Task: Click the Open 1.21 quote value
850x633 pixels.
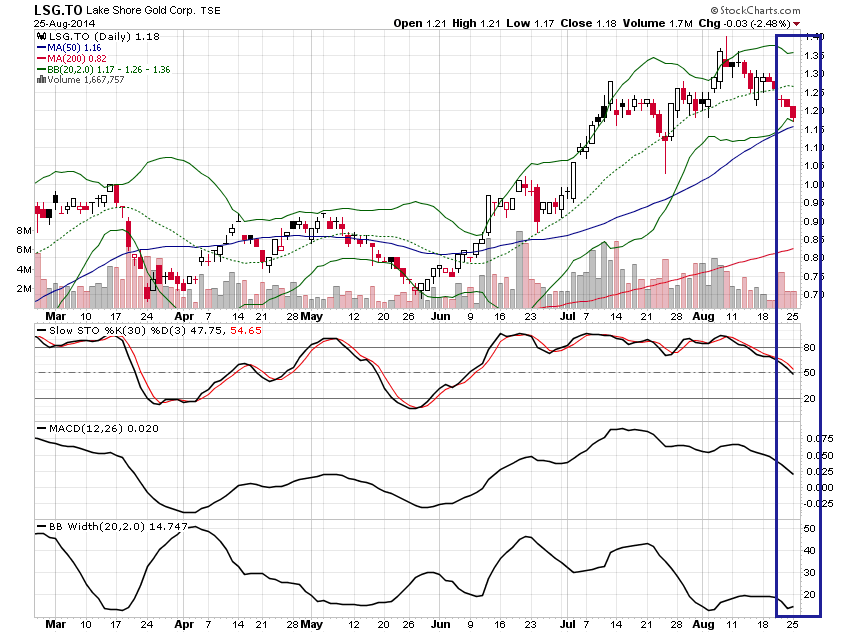Action: [420, 23]
